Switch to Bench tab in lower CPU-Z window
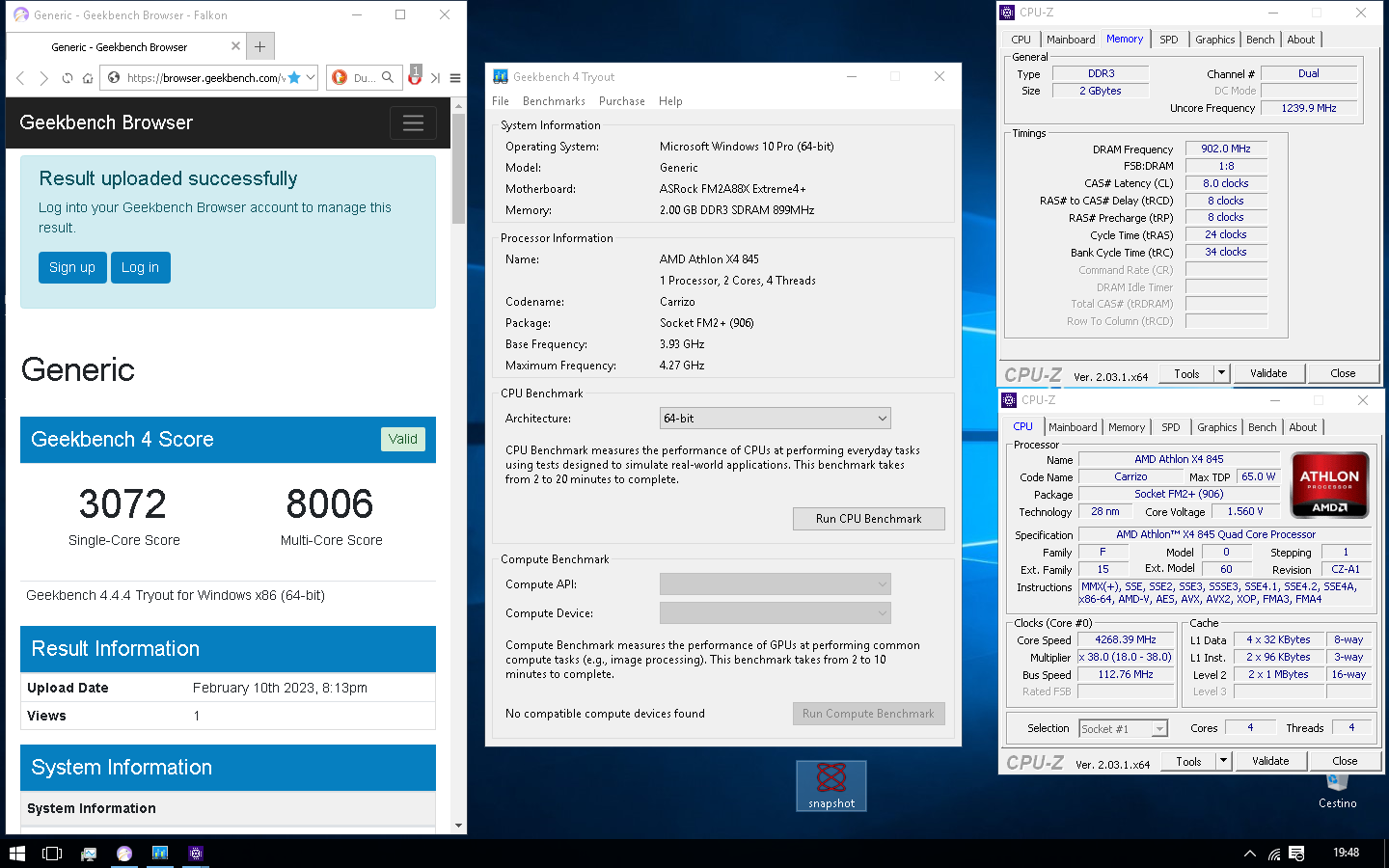 [1263, 427]
